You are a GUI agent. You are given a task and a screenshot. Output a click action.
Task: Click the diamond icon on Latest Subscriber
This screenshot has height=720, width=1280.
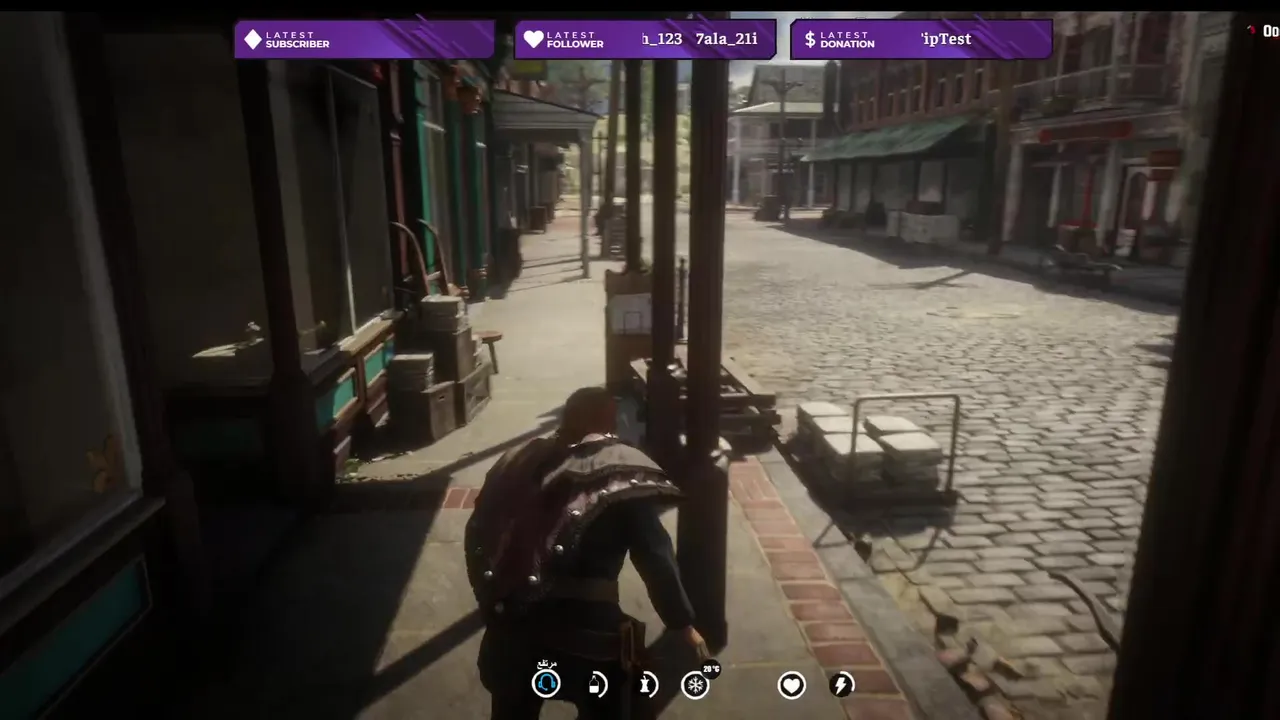(253, 39)
